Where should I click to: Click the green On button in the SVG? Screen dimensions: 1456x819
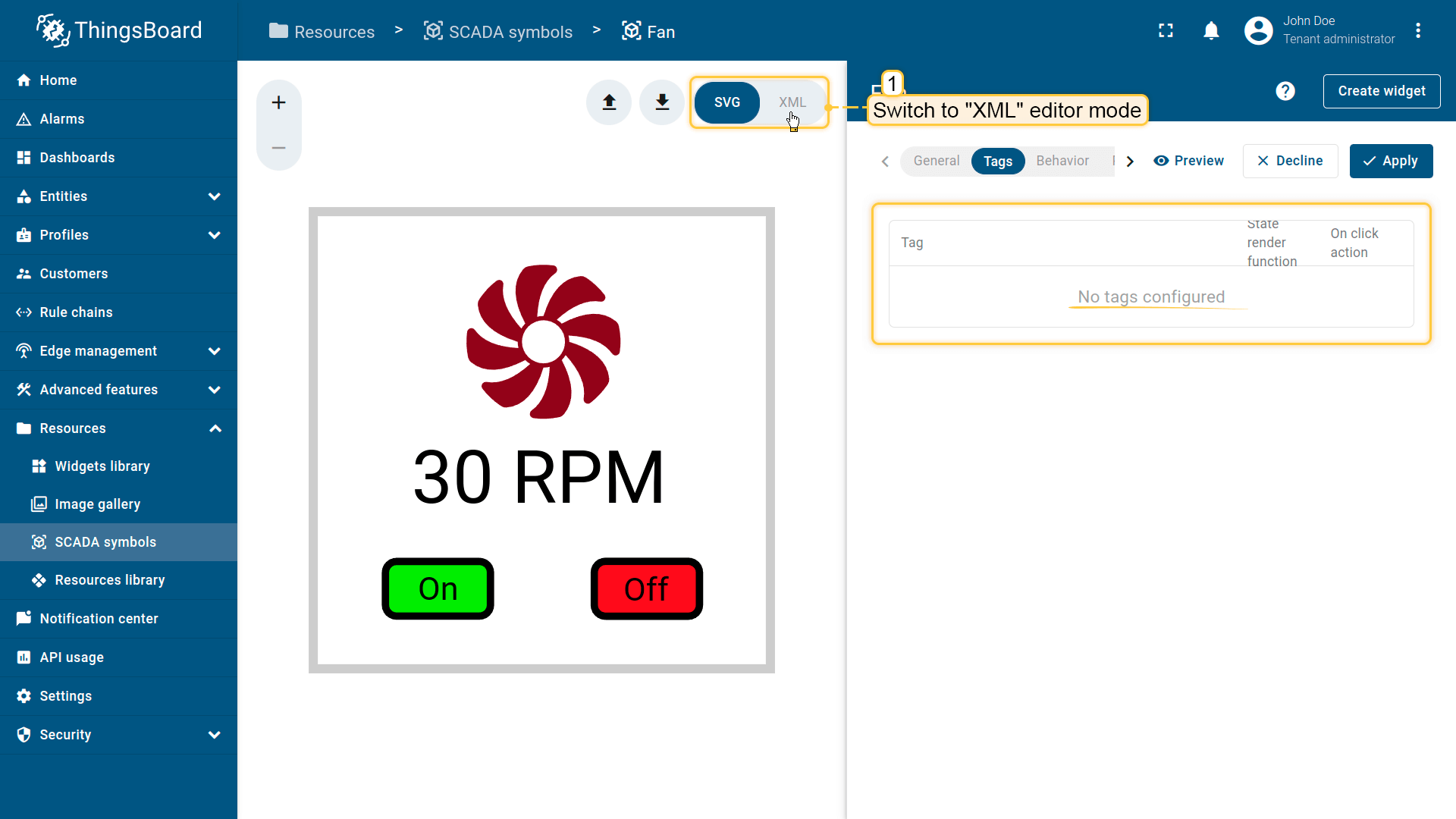click(x=438, y=588)
